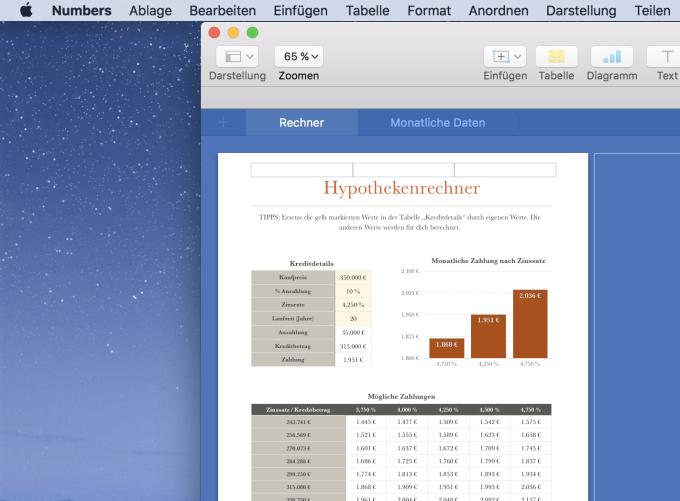Click the green fullscreen window button
680x501 pixels.
click(252, 33)
